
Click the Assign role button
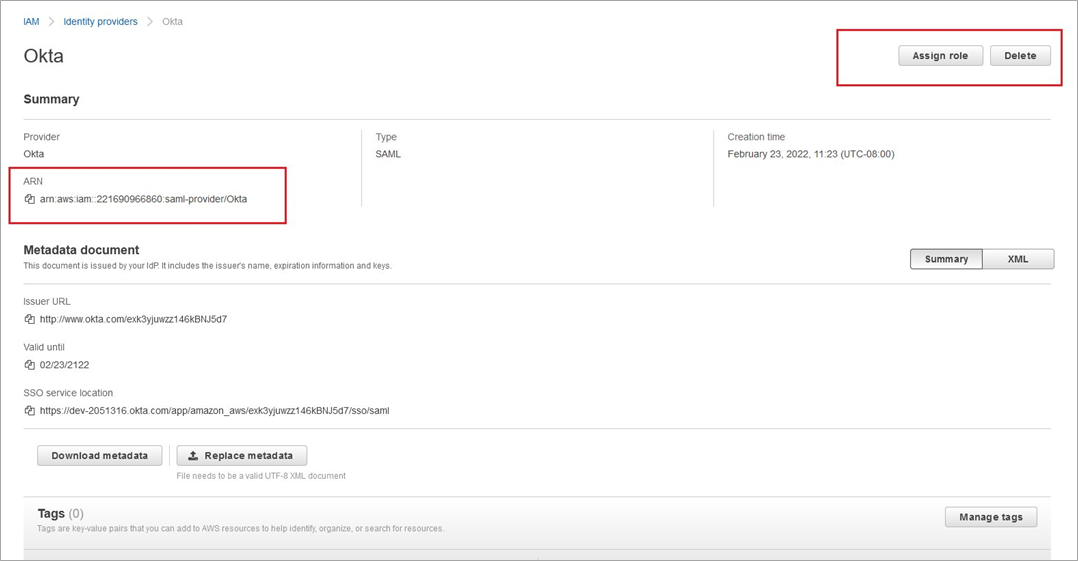940,56
